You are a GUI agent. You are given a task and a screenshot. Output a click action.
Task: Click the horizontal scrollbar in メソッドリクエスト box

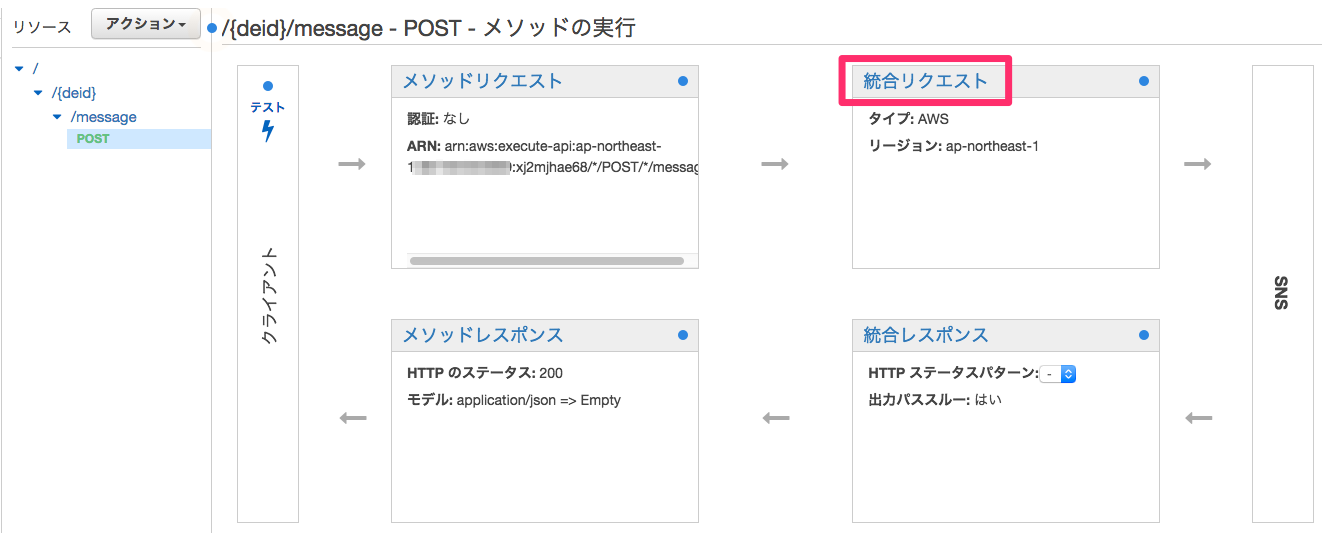(547, 261)
